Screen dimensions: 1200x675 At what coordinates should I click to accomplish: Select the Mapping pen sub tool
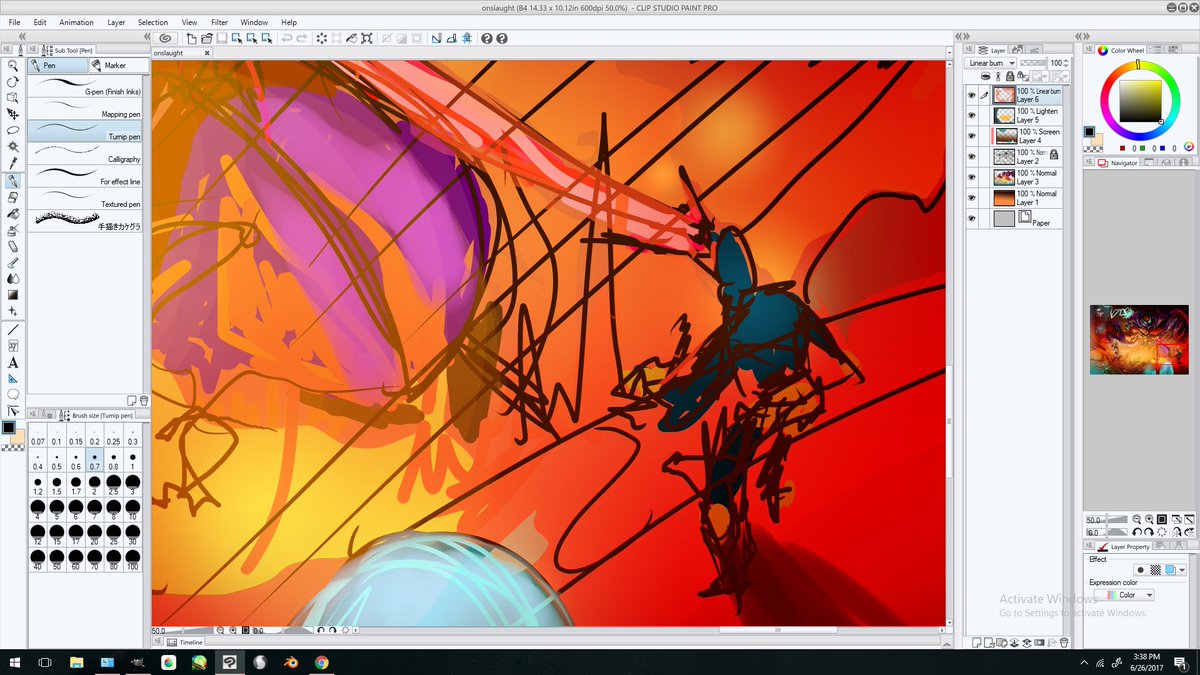[85, 107]
